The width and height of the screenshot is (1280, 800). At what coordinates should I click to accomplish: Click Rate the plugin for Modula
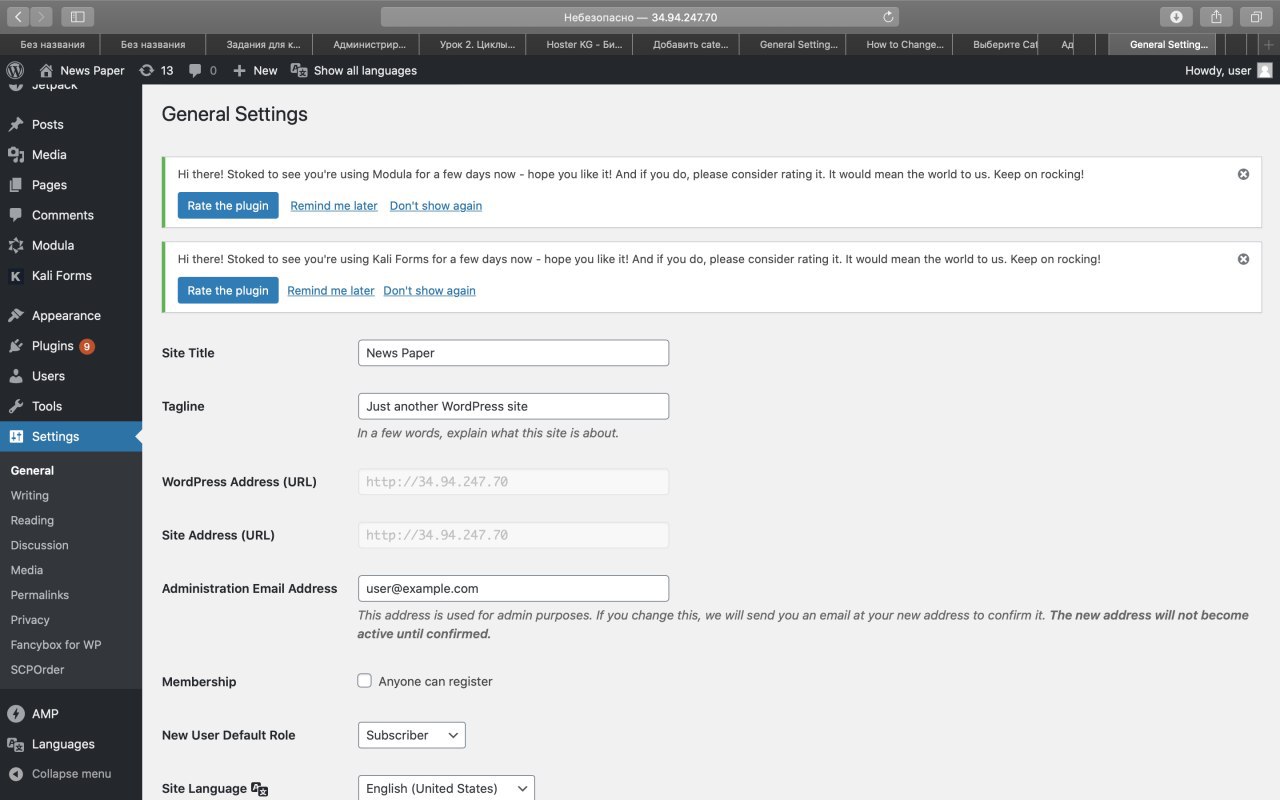228,206
